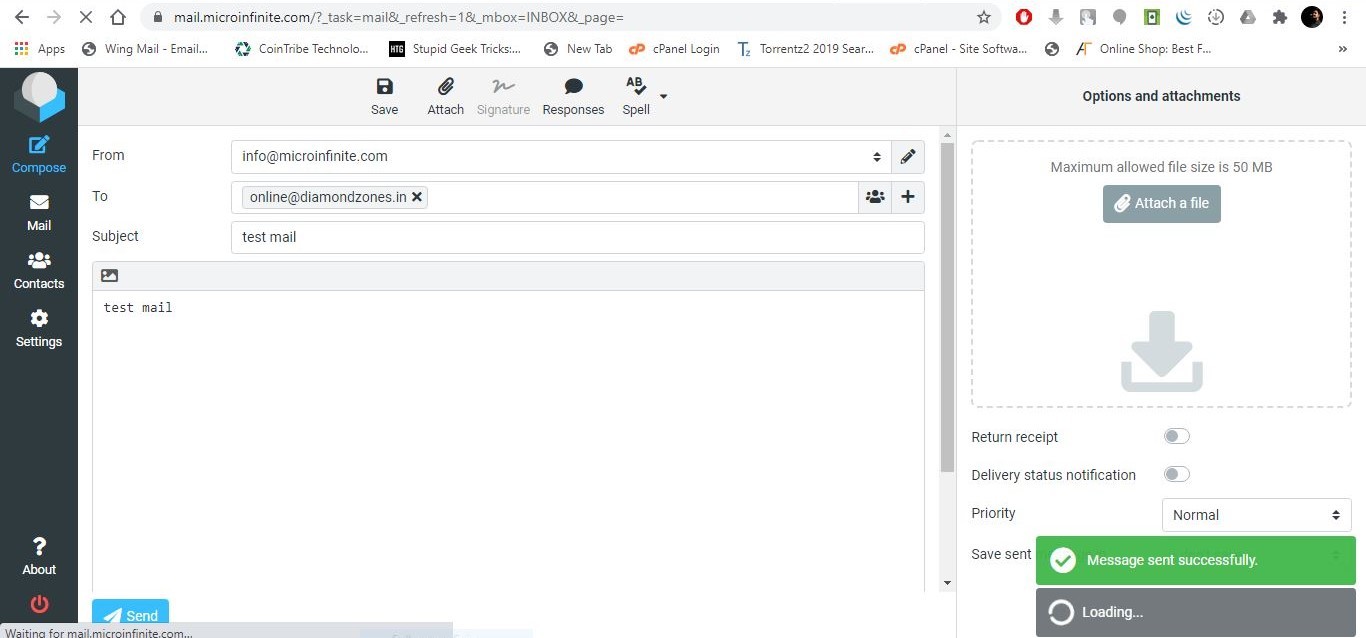1366x638 pixels.
Task: Save the message as draft
Action: click(384, 97)
